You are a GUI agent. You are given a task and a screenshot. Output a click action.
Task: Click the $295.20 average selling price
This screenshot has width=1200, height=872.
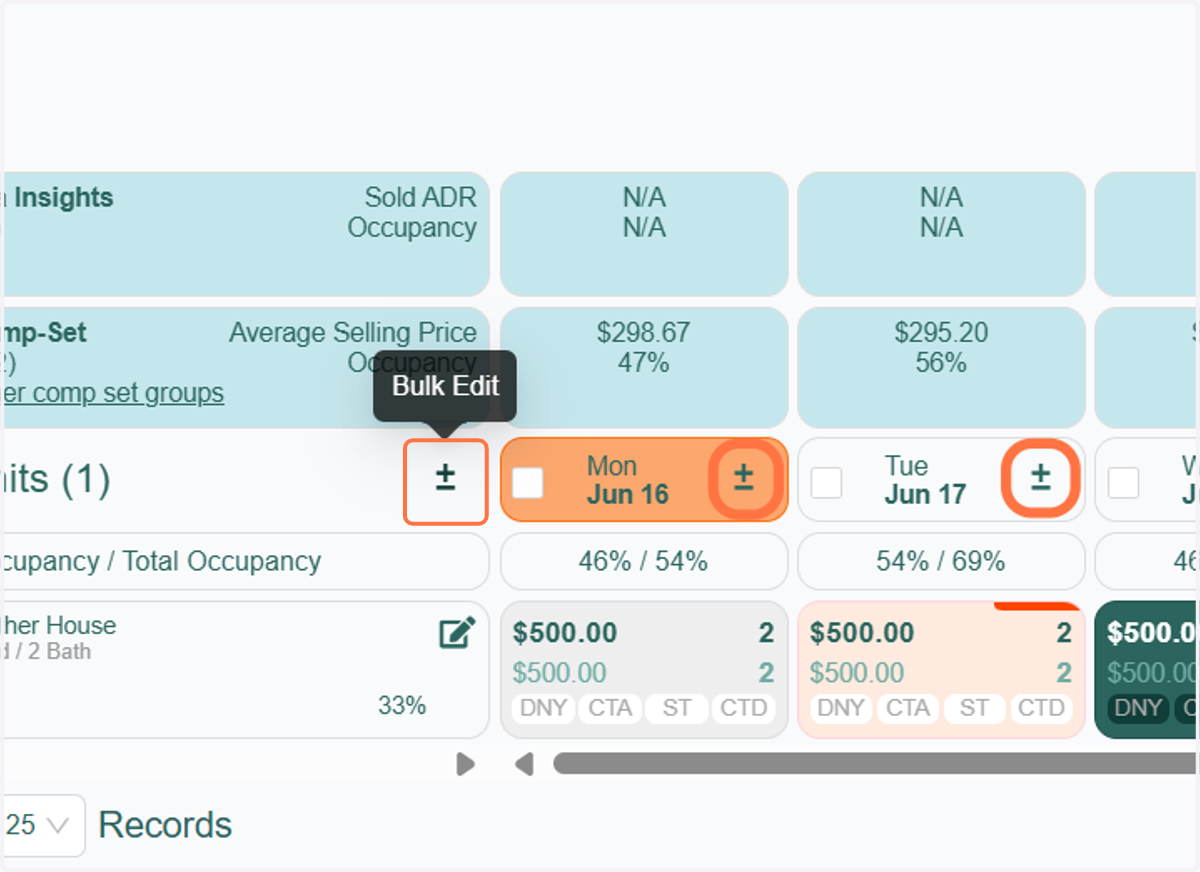pos(941,332)
